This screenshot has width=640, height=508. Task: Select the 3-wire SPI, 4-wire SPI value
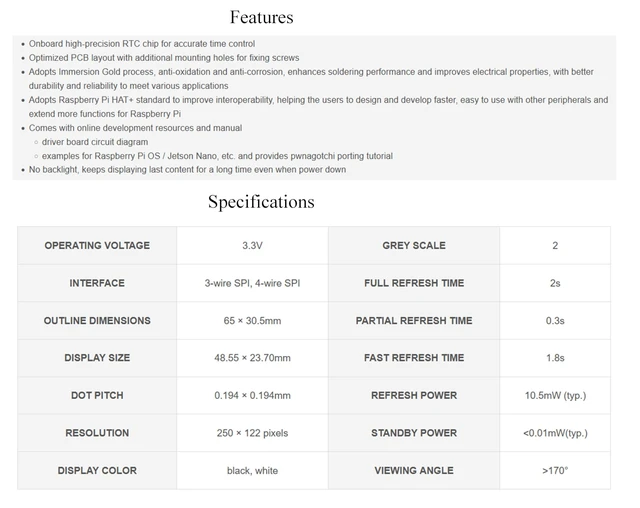(252, 283)
